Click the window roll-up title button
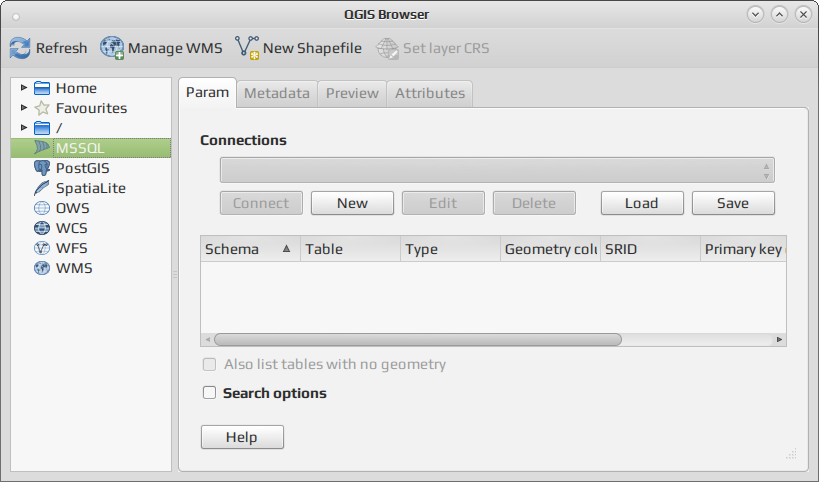This screenshot has height=482, width=819. 779,14
